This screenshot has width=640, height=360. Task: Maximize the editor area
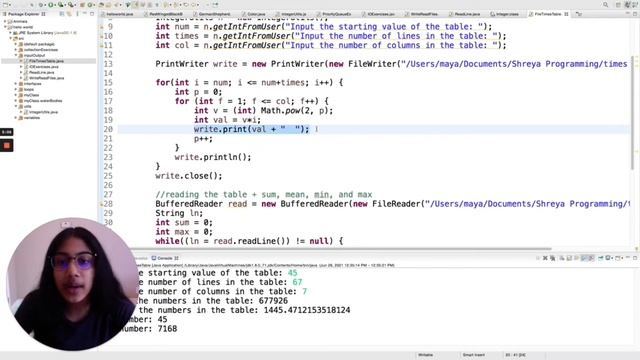click(x=635, y=14)
